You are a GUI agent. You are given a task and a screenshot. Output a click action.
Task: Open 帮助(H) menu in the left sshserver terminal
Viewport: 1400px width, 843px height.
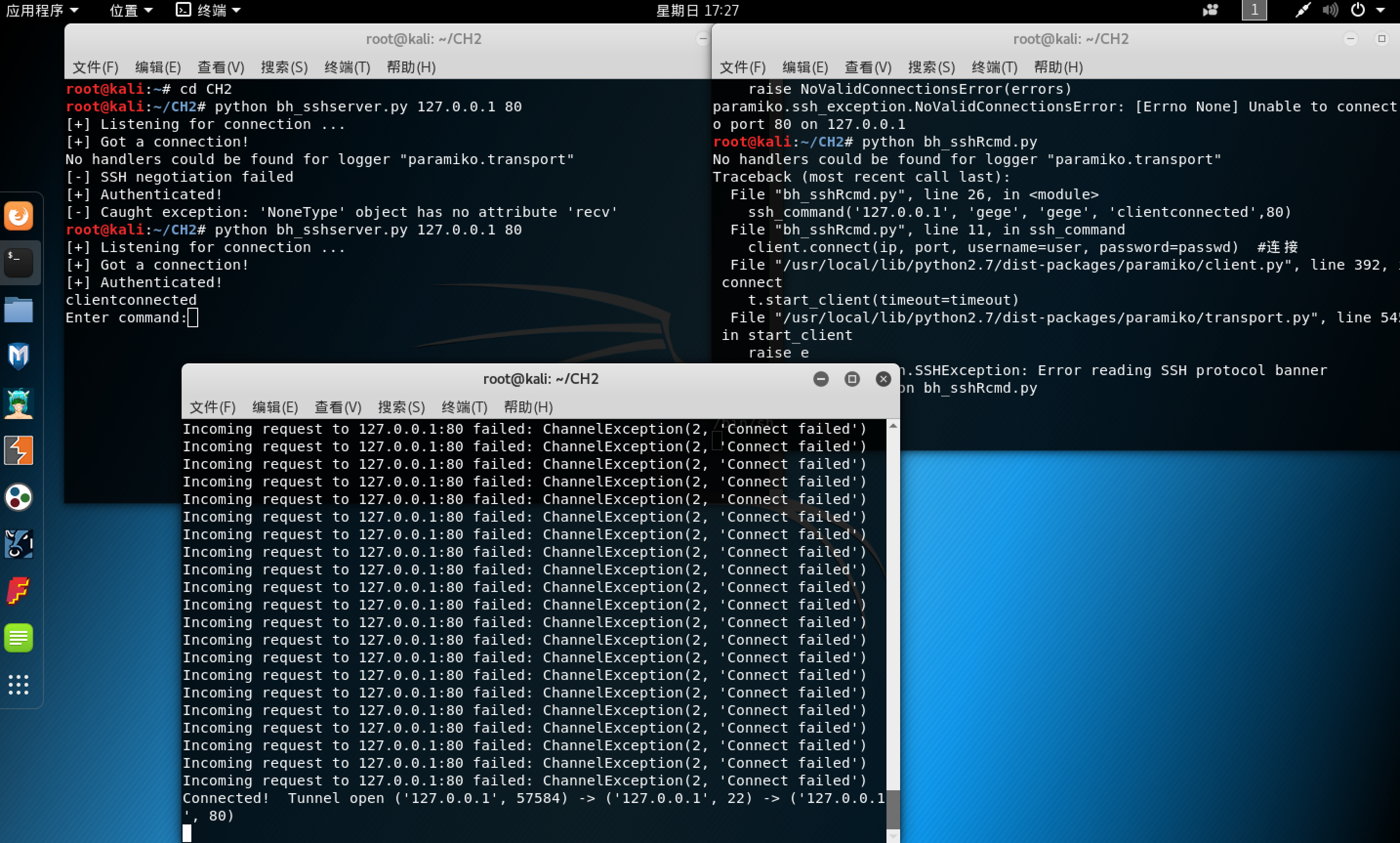[x=411, y=67]
